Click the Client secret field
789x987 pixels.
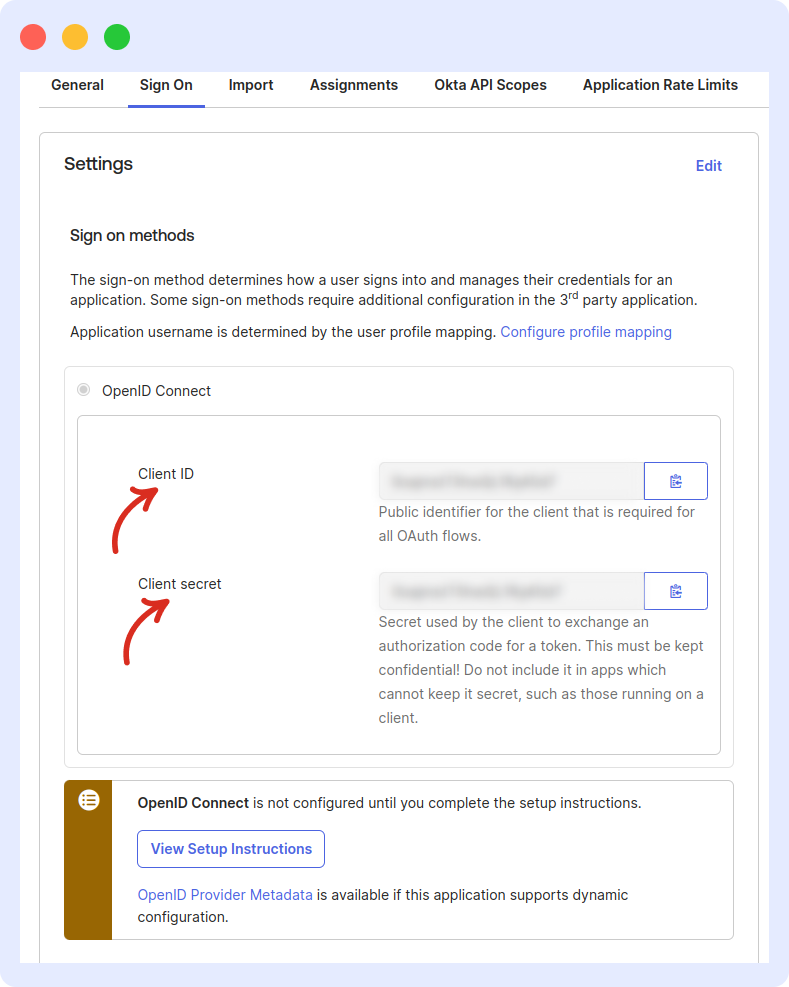pos(511,591)
